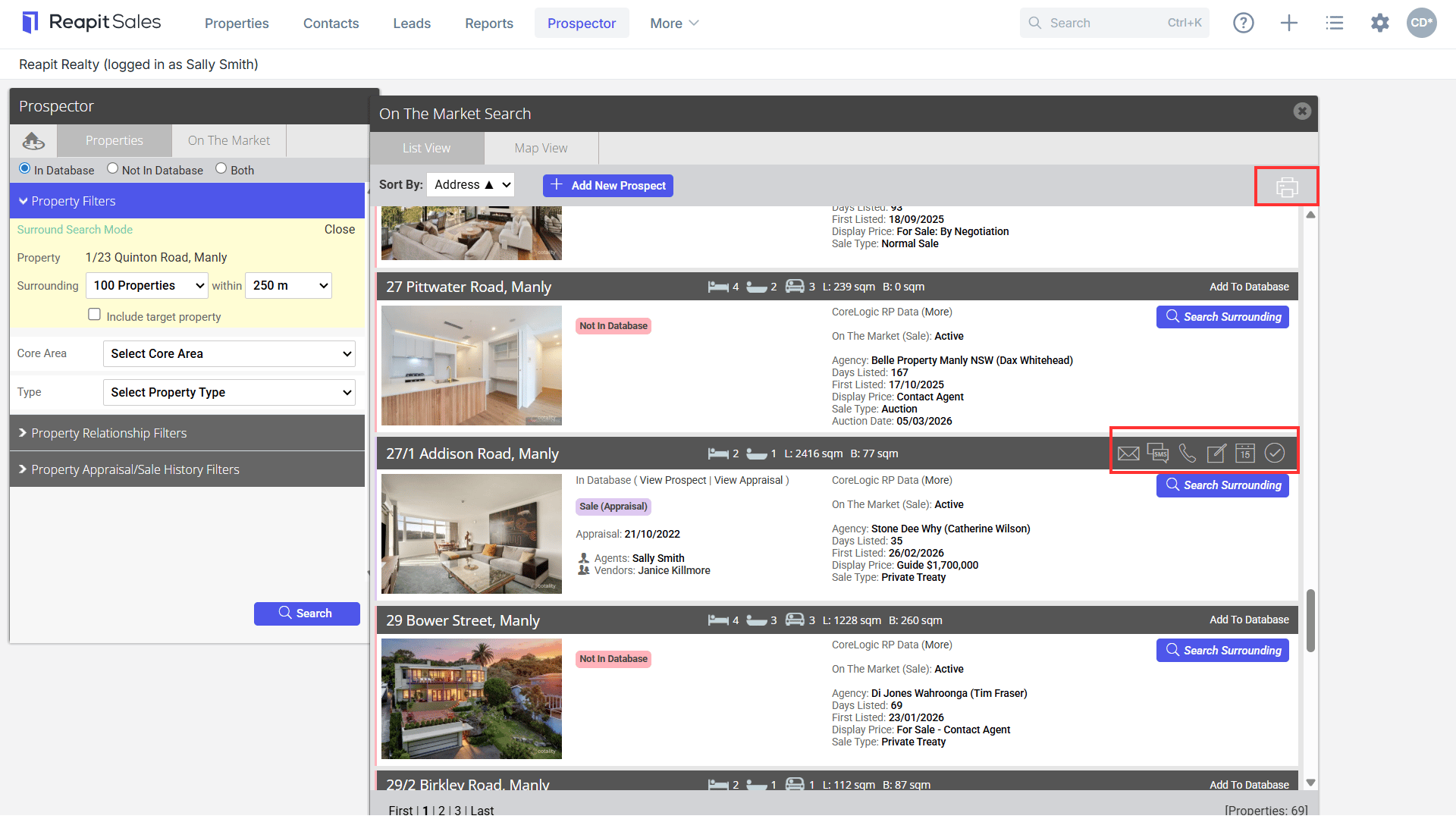The width and height of the screenshot is (1456, 819).
Task: Click the checkmark task icon
Action: [x=1275, y=453]
